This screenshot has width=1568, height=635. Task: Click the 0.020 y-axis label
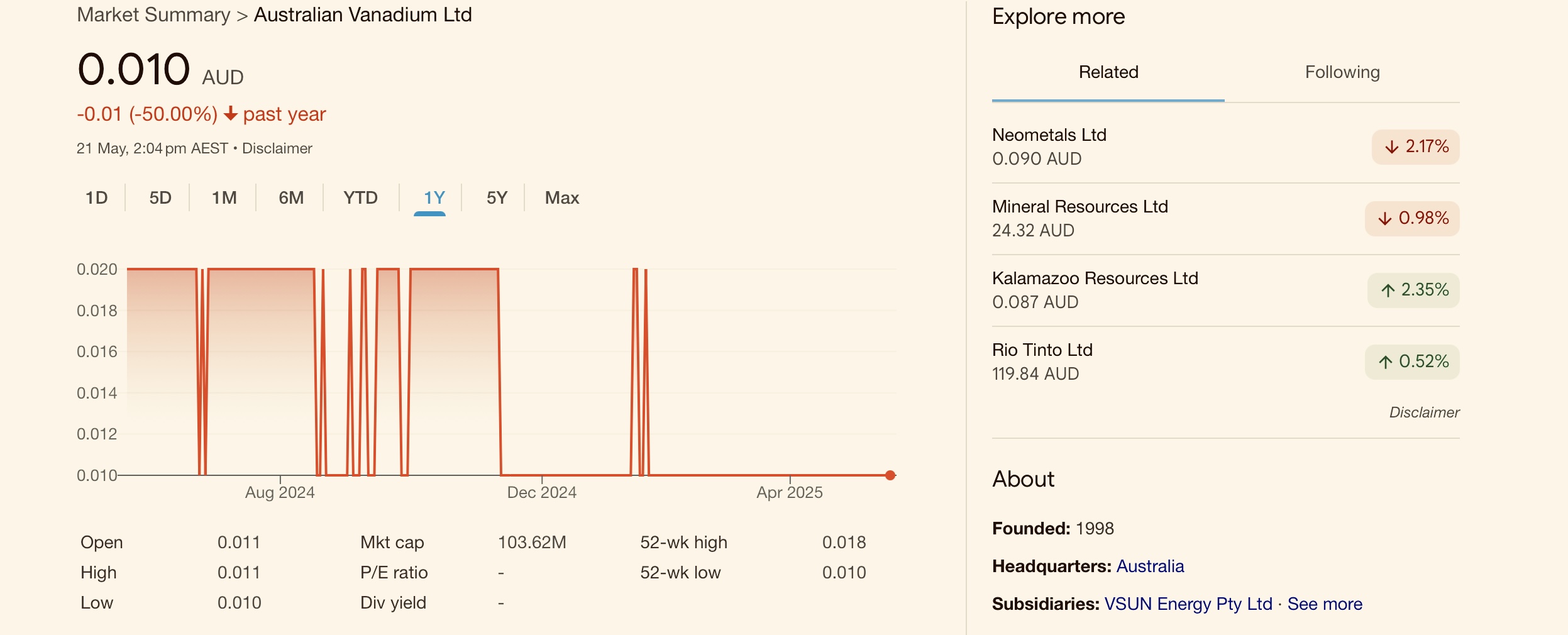pyautogui.click(x=97, y=270)
